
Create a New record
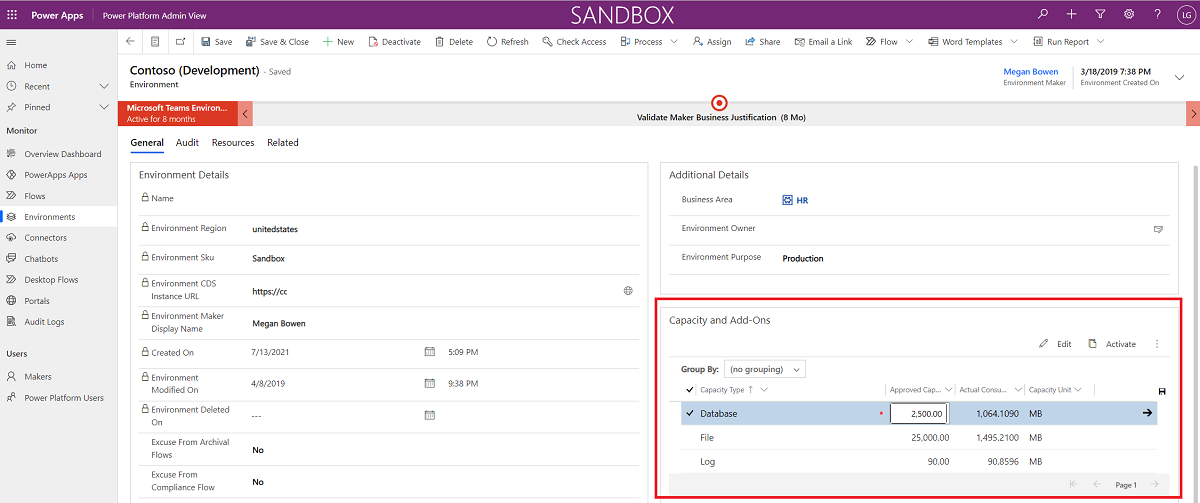click(x=338, y=42)
